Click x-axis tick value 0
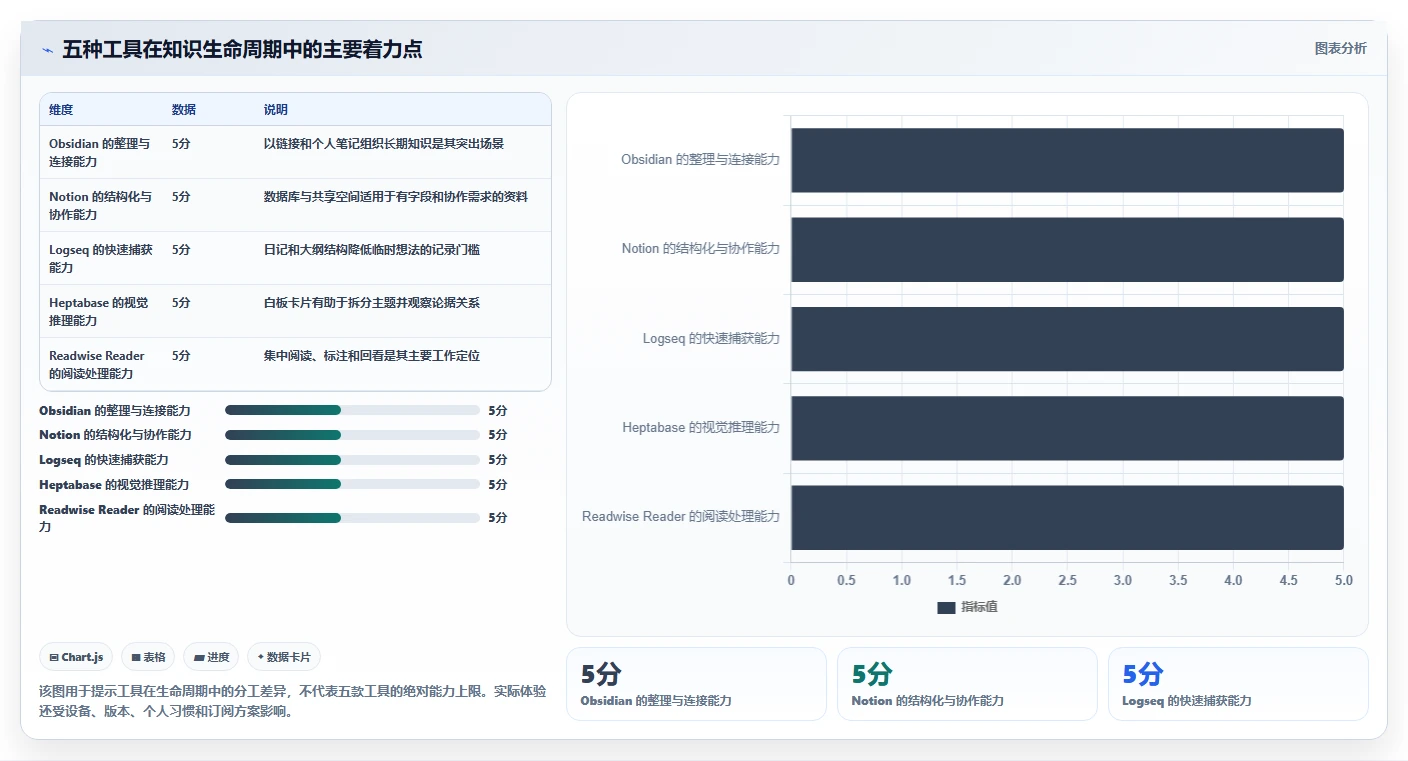This screenshot has height=761, width=1408. pos(791,580)
